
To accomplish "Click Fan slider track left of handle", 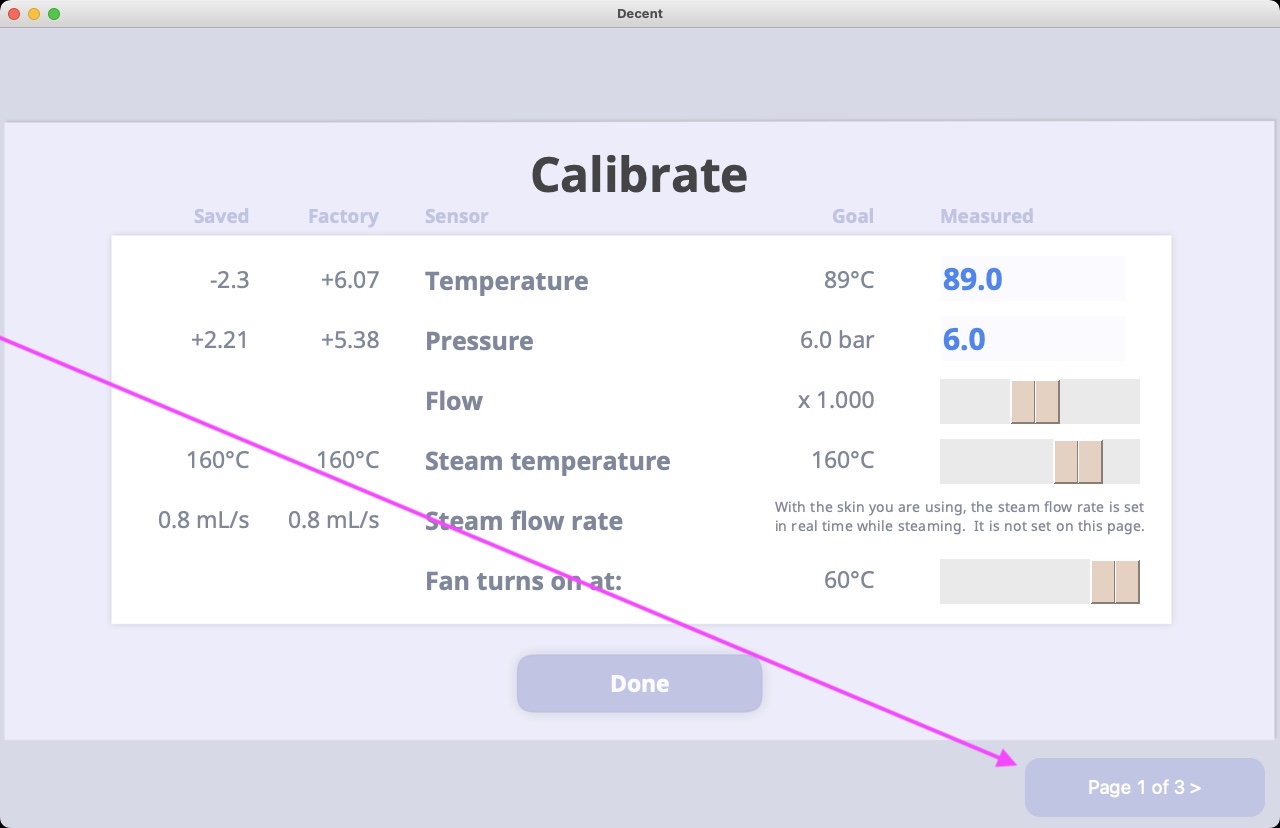I will [1015, 581].
